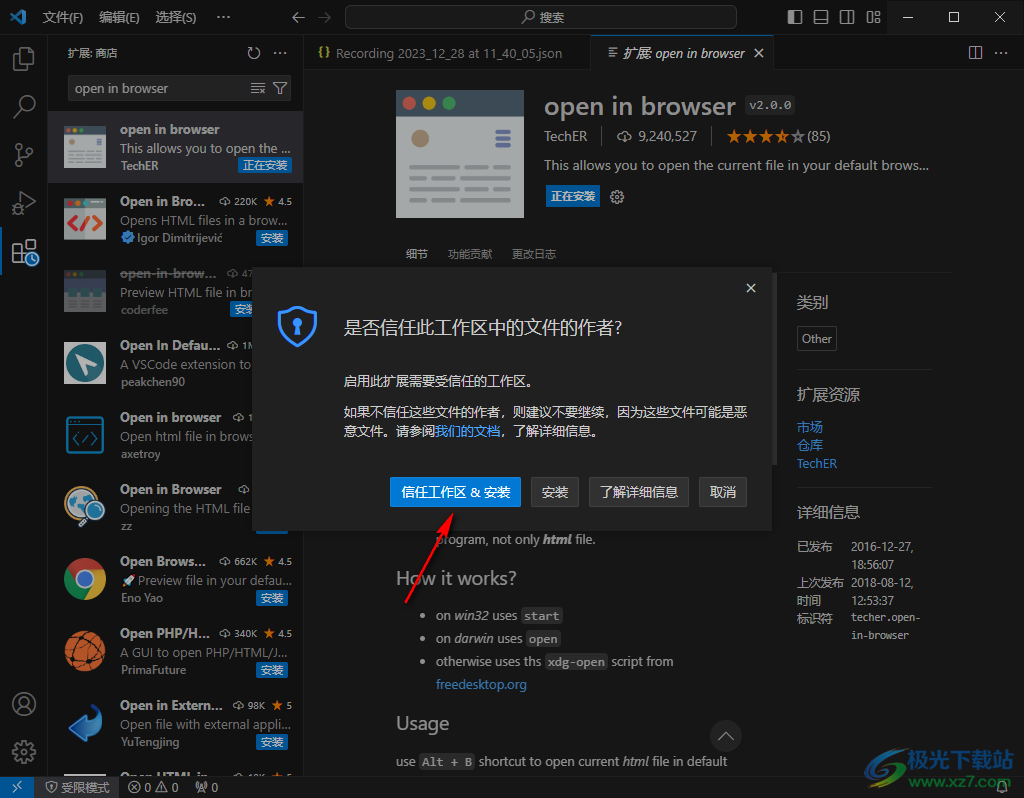The height and width of the screenshot is (798, 1024).
Task: Open the Search view icon
Action: pos(24,107)
